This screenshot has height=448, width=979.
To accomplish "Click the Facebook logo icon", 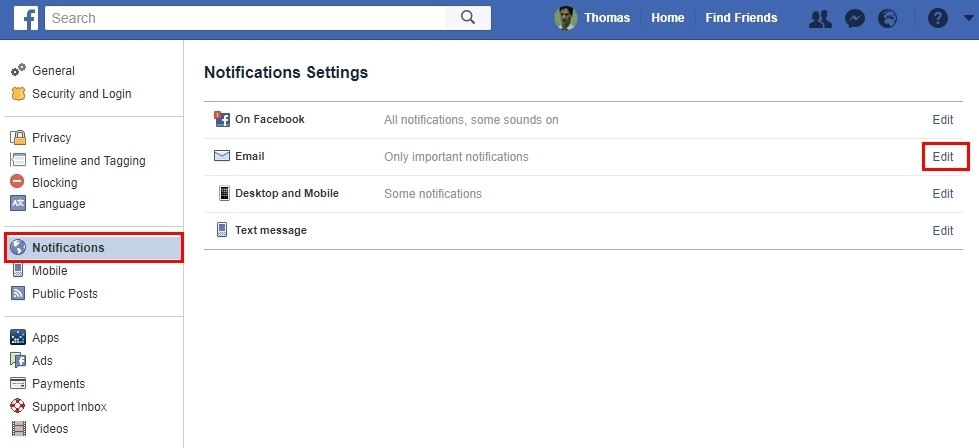I will (x=26, y=18).
